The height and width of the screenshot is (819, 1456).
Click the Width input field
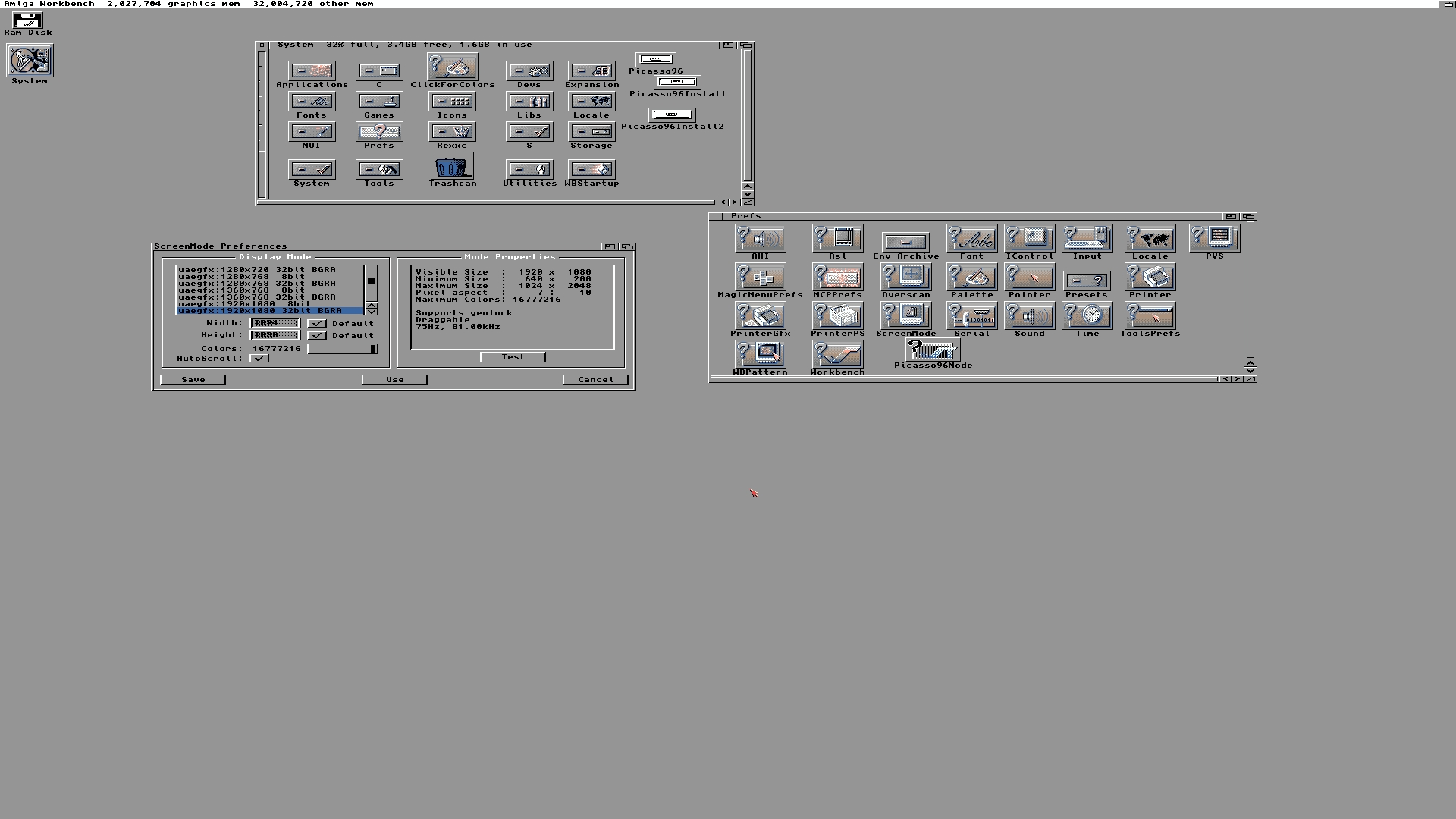[x=275, y=324]
